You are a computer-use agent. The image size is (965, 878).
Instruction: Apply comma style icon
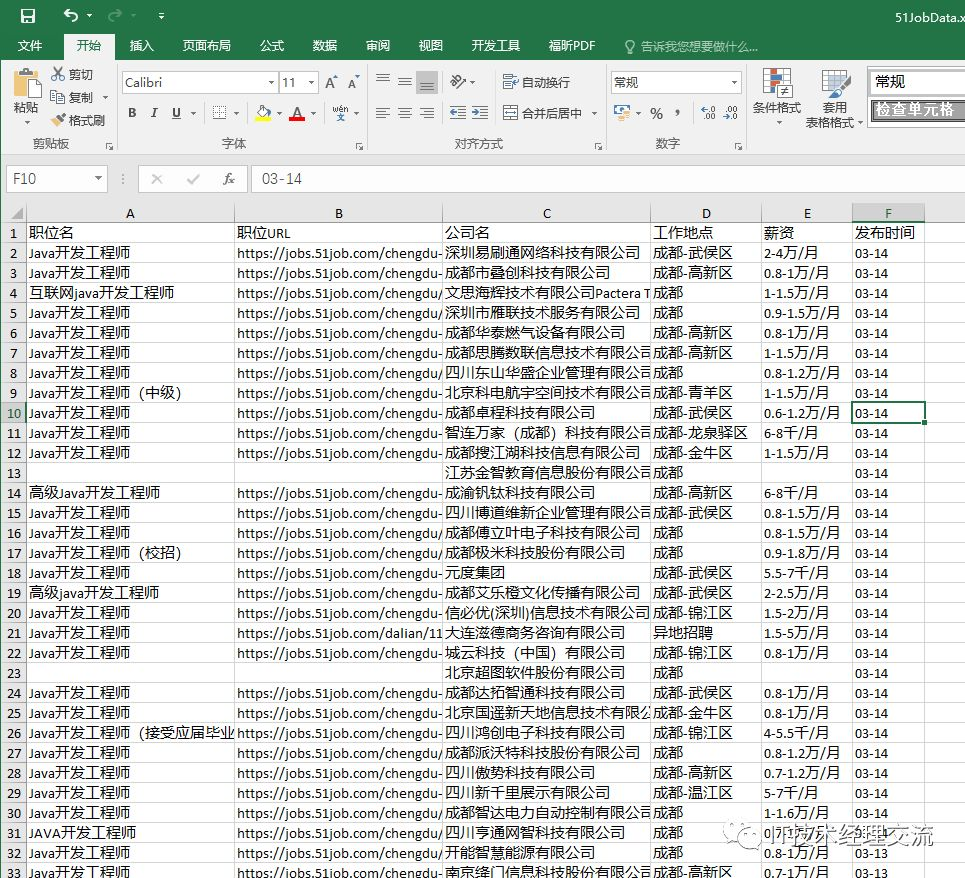(x=678, y=113)
